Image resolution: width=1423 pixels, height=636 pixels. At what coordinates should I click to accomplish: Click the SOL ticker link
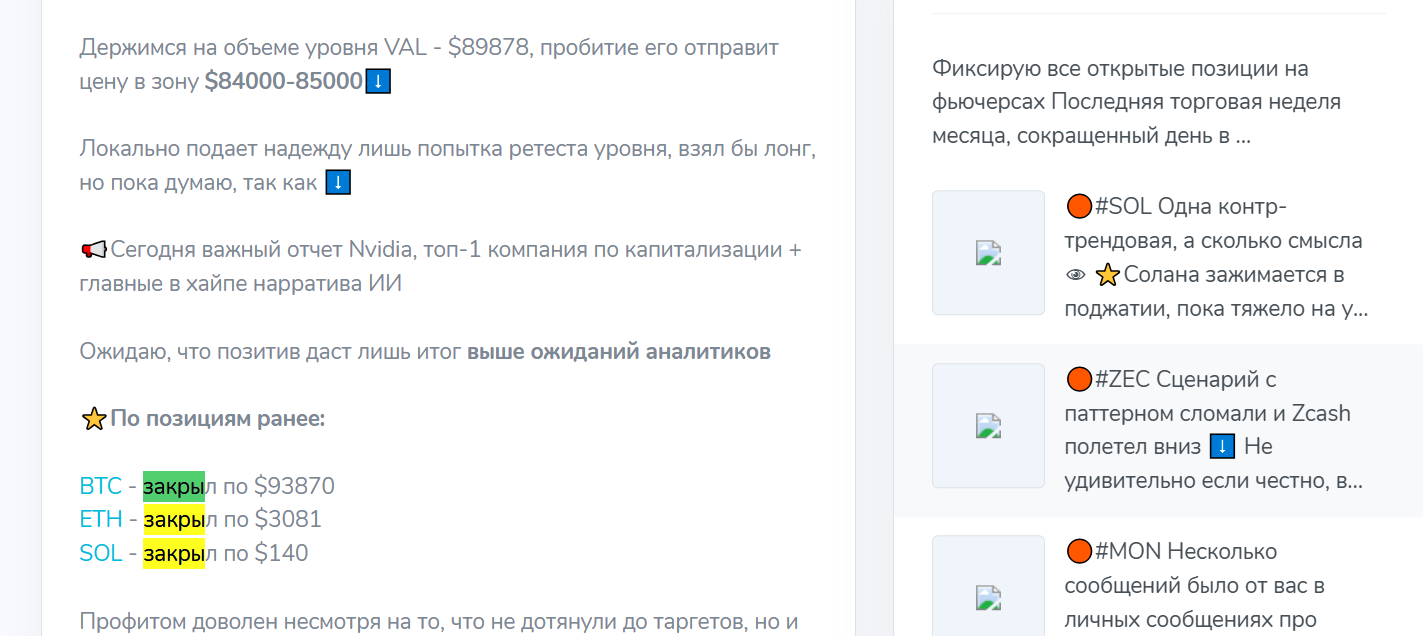click(100, 553)
